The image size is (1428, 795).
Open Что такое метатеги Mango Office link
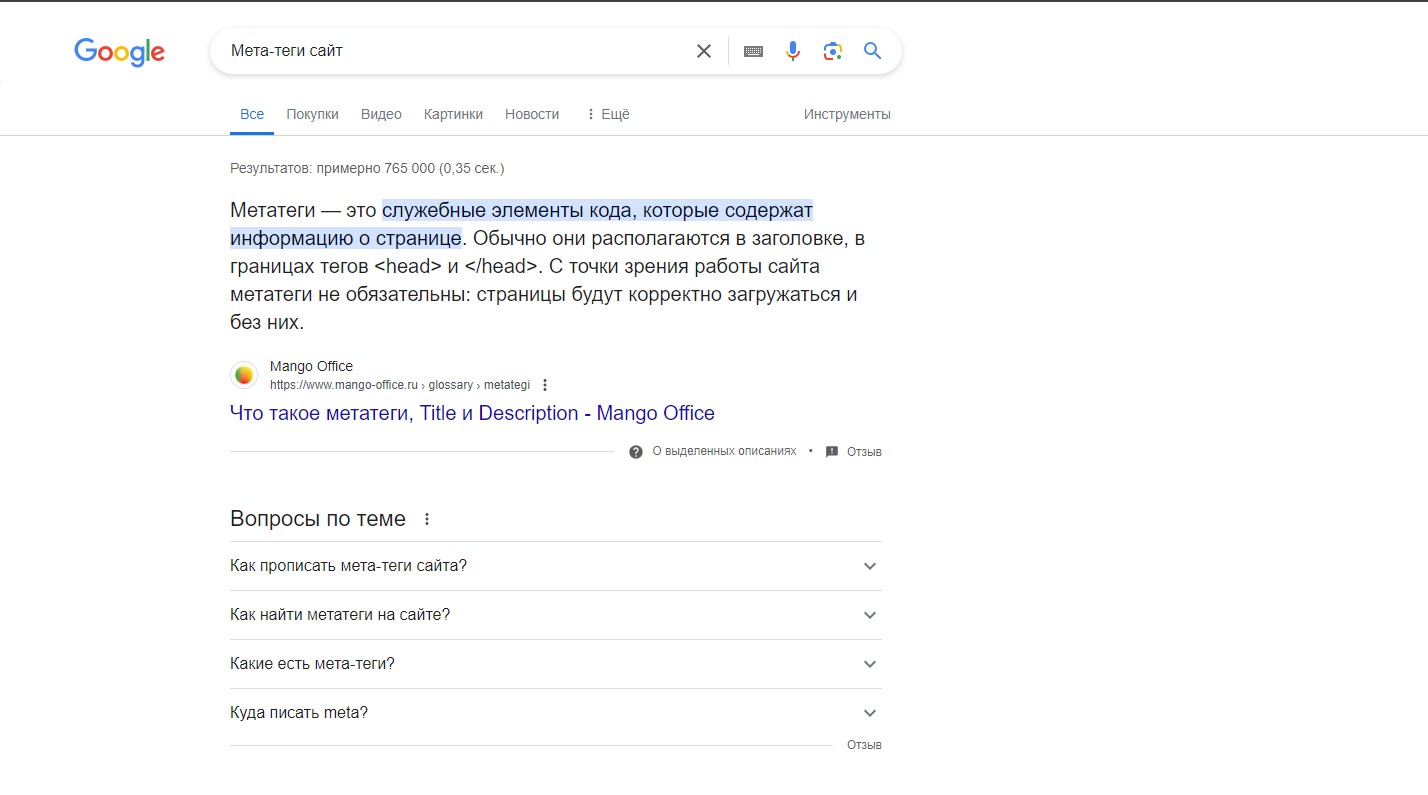[472, 413]
